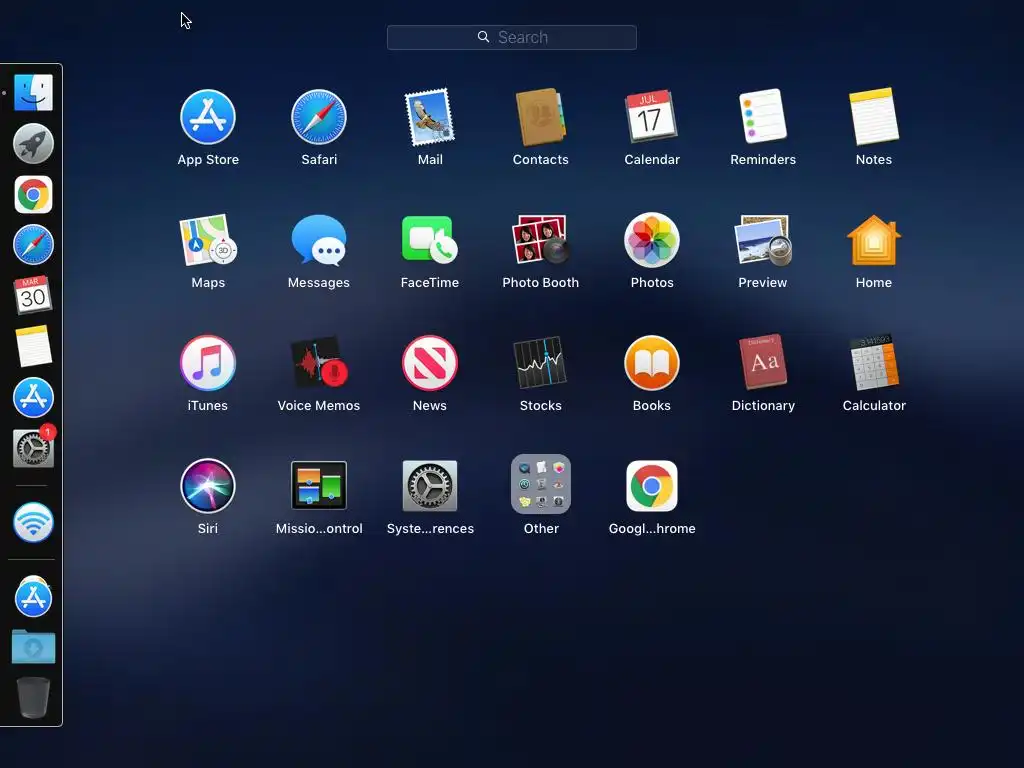This screenshot has height=768, width=1024.
Task: Open Safari from the Dock
Action: tap(33, 245)
